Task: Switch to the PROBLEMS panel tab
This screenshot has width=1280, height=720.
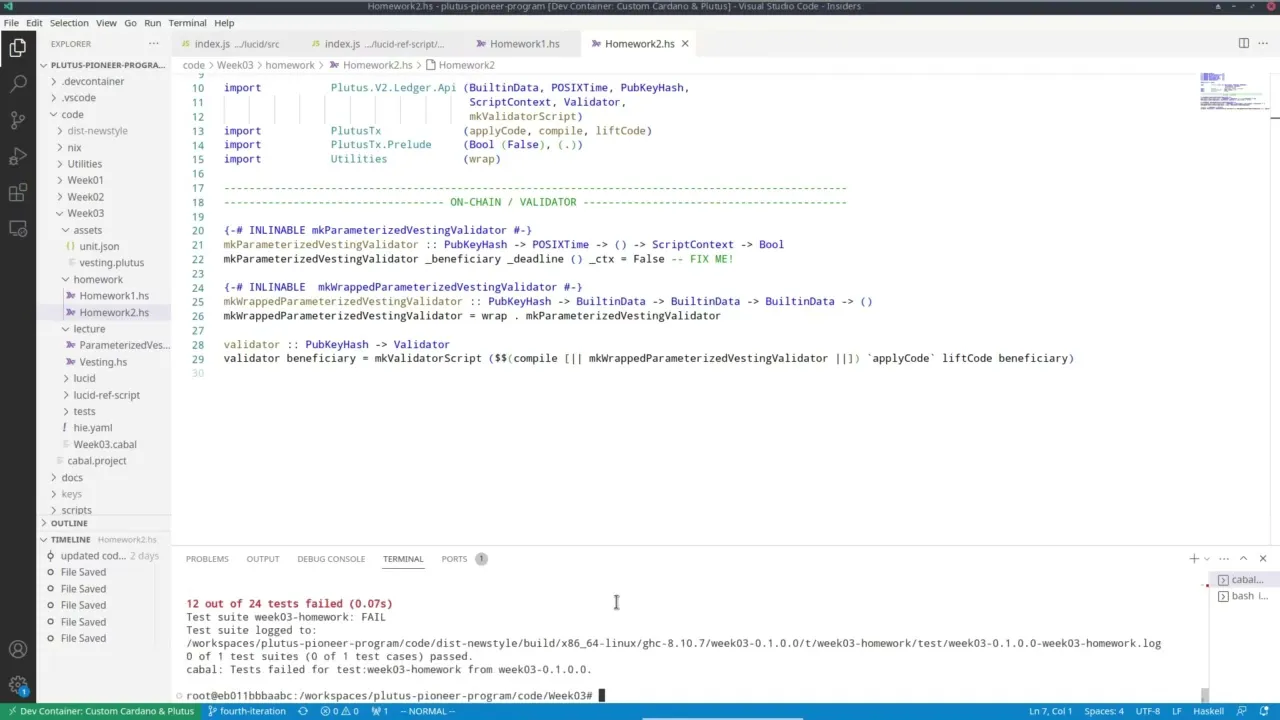Action: (x=207, y=559)
